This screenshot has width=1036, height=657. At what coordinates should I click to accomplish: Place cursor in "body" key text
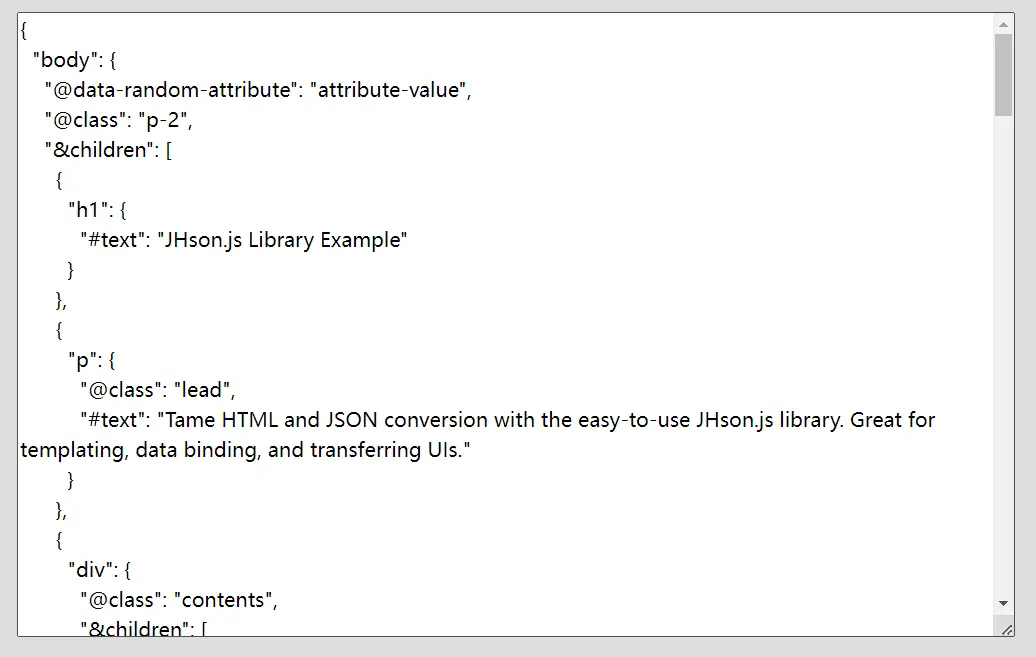coord(65,60)
